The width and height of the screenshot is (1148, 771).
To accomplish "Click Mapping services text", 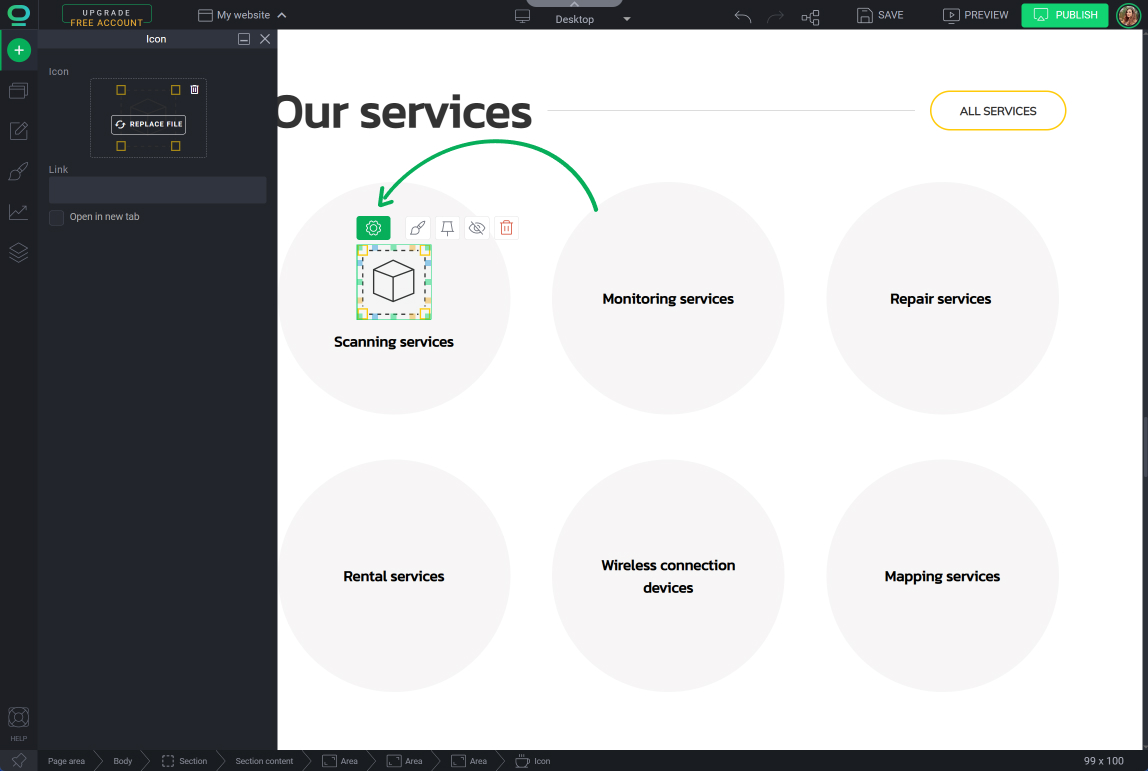I will coord(942,576).
